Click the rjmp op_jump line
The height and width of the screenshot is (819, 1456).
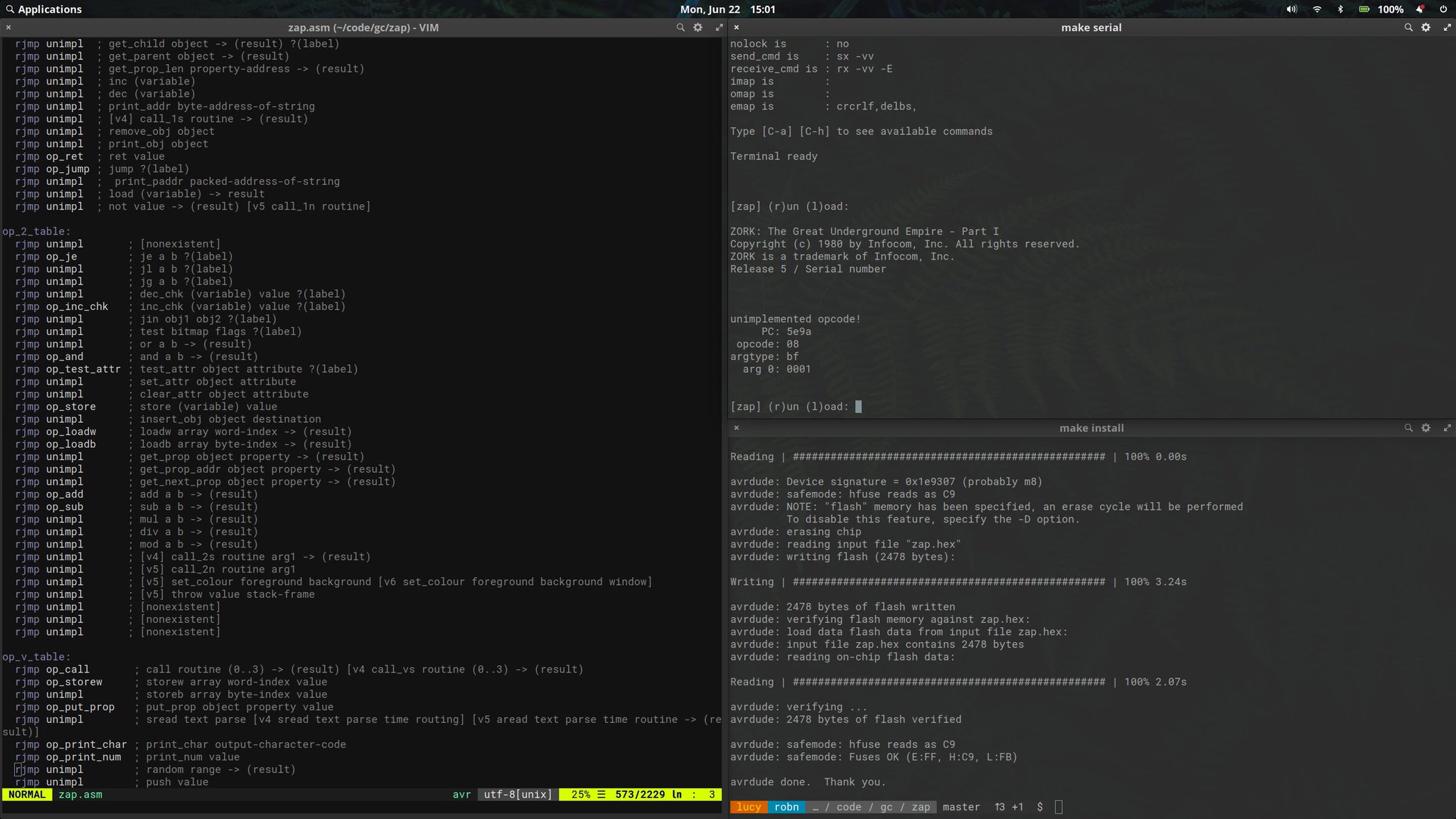point(102,169)
